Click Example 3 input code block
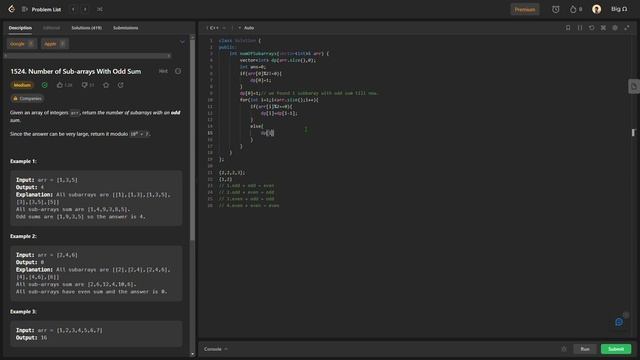 click(96, 334)
